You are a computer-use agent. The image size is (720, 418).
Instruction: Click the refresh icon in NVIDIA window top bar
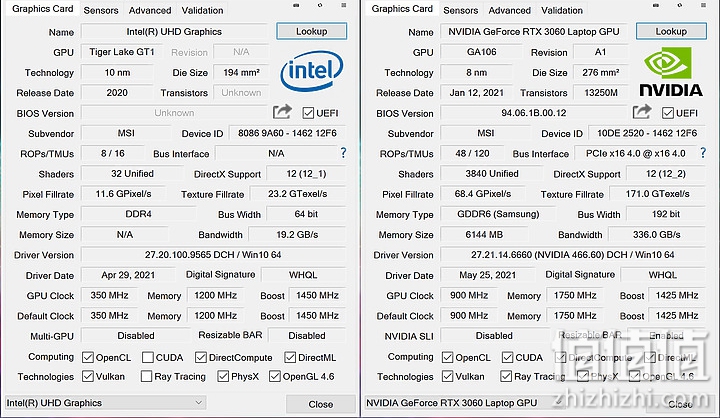pos(680,6)
